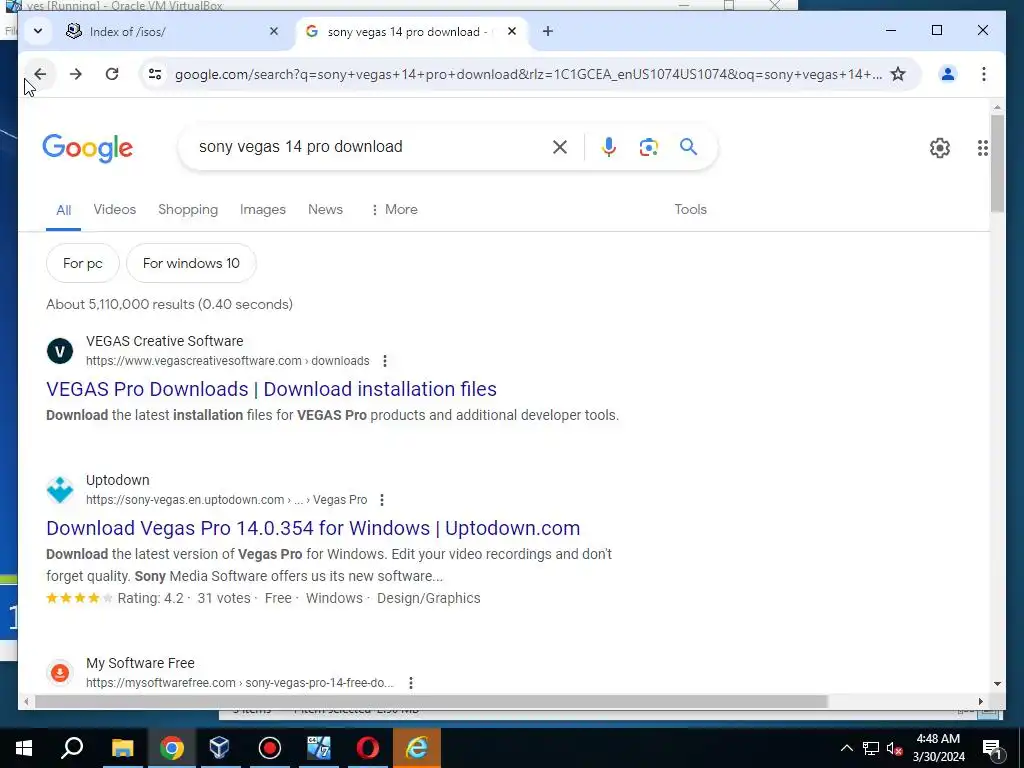
Task: Open options for VEGAS Creative Software result
Action: tap(385, 361)
